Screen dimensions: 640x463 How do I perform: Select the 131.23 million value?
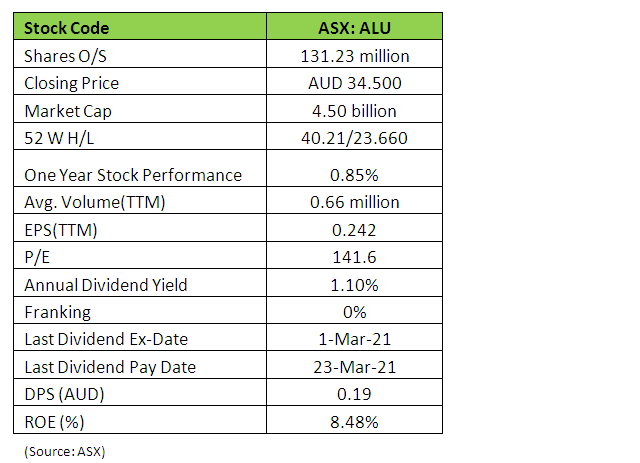click(354, 56)
